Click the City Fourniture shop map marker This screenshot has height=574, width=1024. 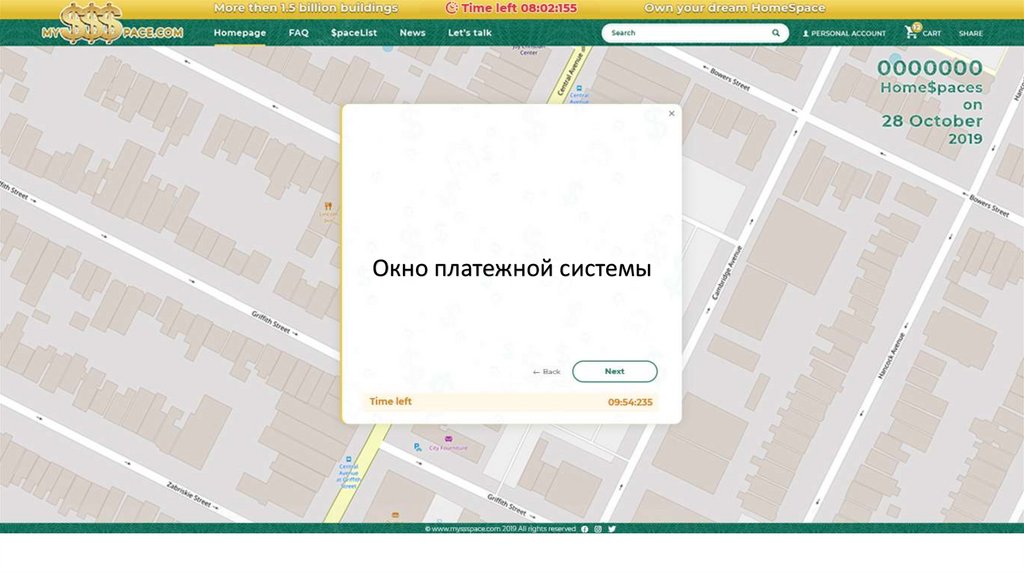[x=449, y=439]
